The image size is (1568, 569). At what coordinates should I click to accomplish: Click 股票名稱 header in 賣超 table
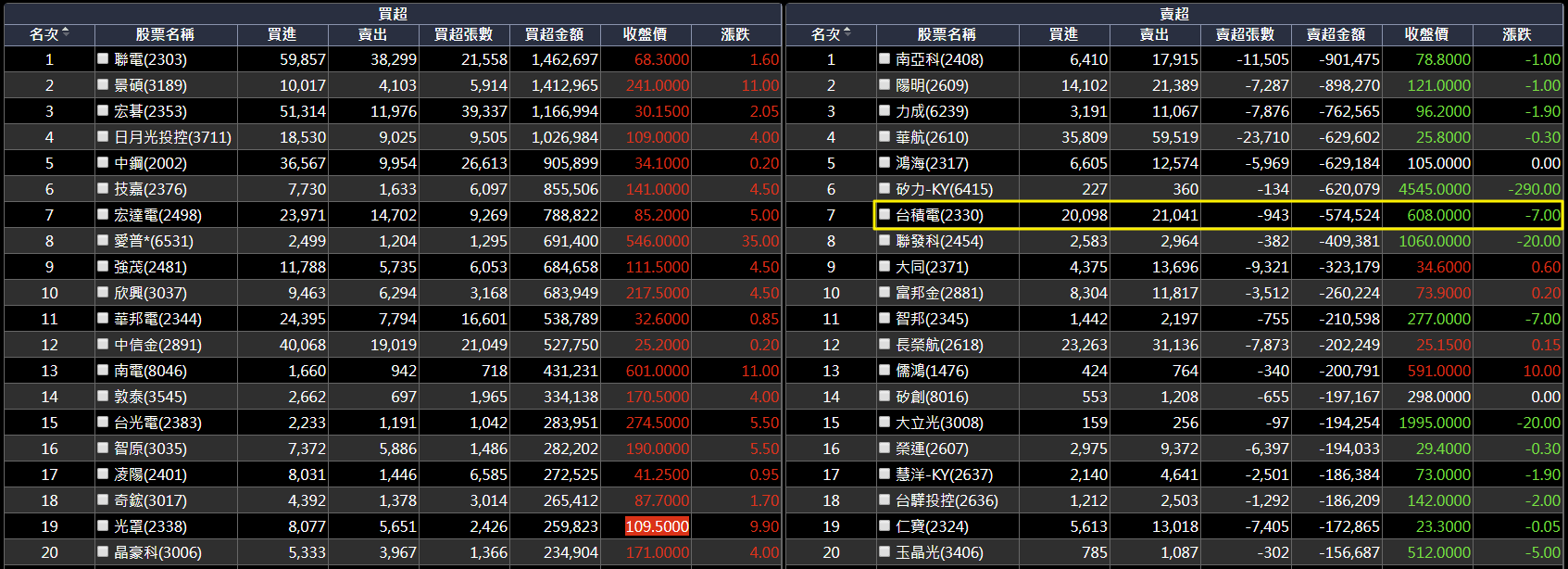click(x=947, y=34)
